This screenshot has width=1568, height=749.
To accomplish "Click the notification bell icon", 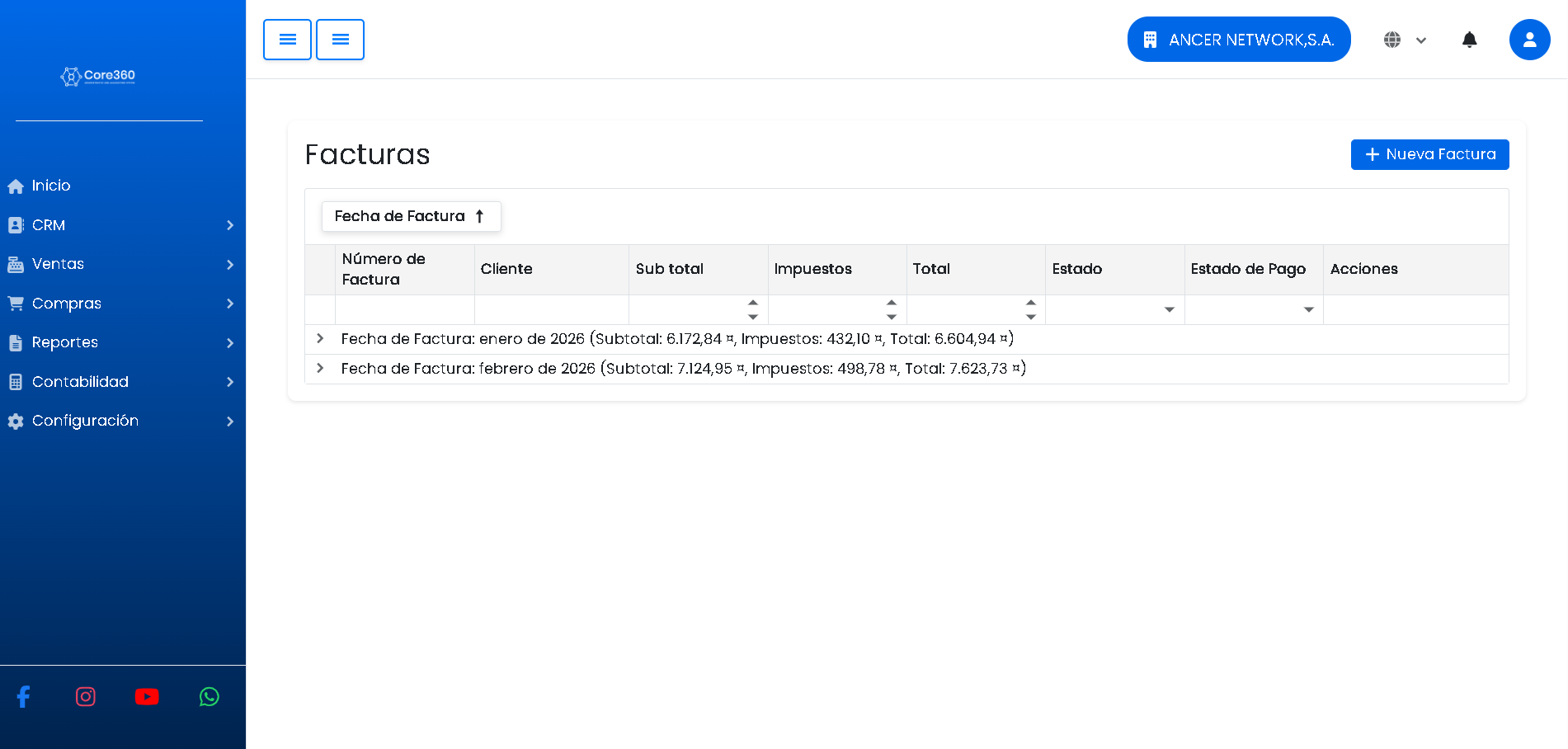I will (x=1469, y=40).
